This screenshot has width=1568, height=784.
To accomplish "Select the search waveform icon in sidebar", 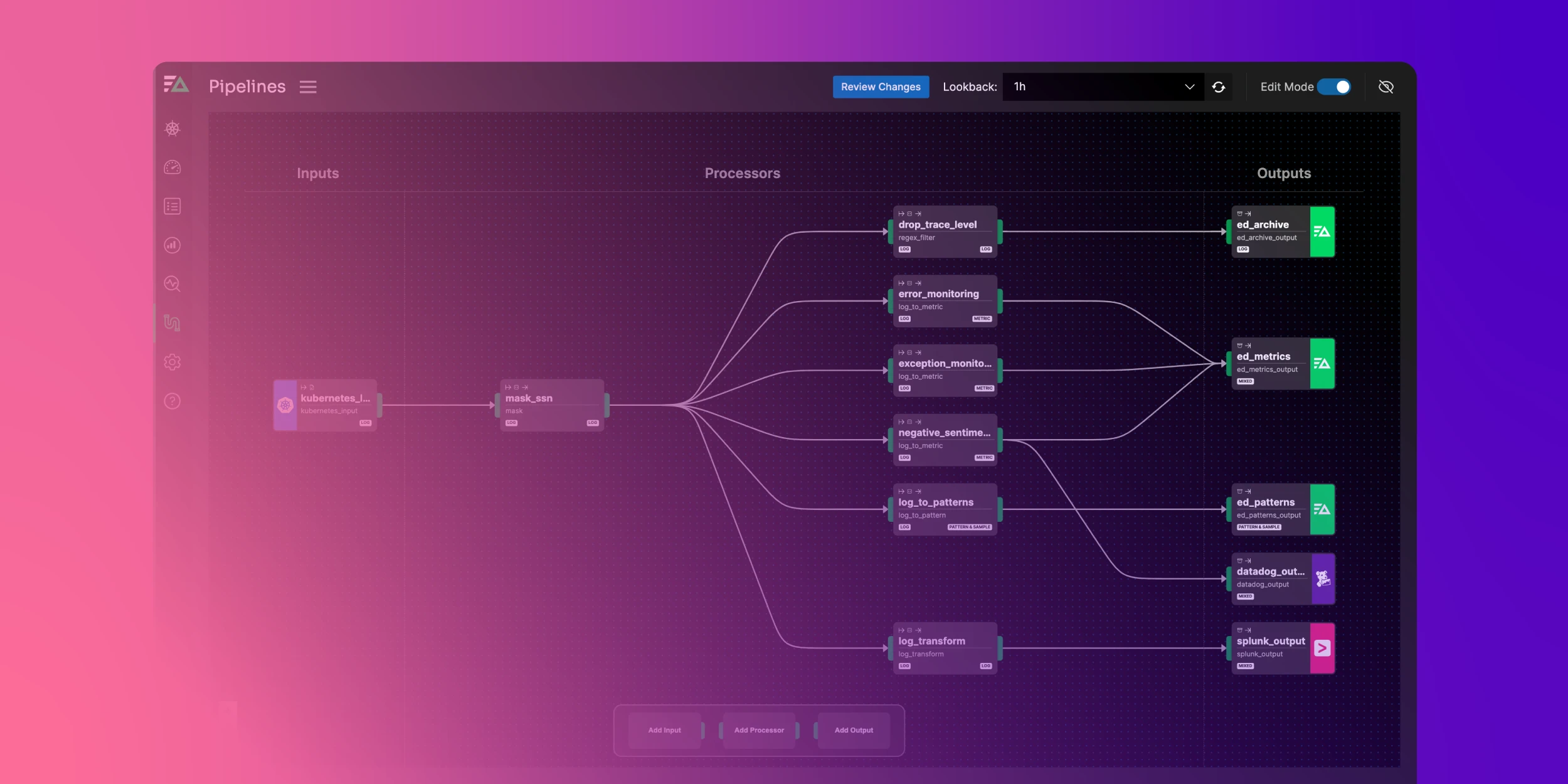I will pyautogui.click(x=172, y=284).
